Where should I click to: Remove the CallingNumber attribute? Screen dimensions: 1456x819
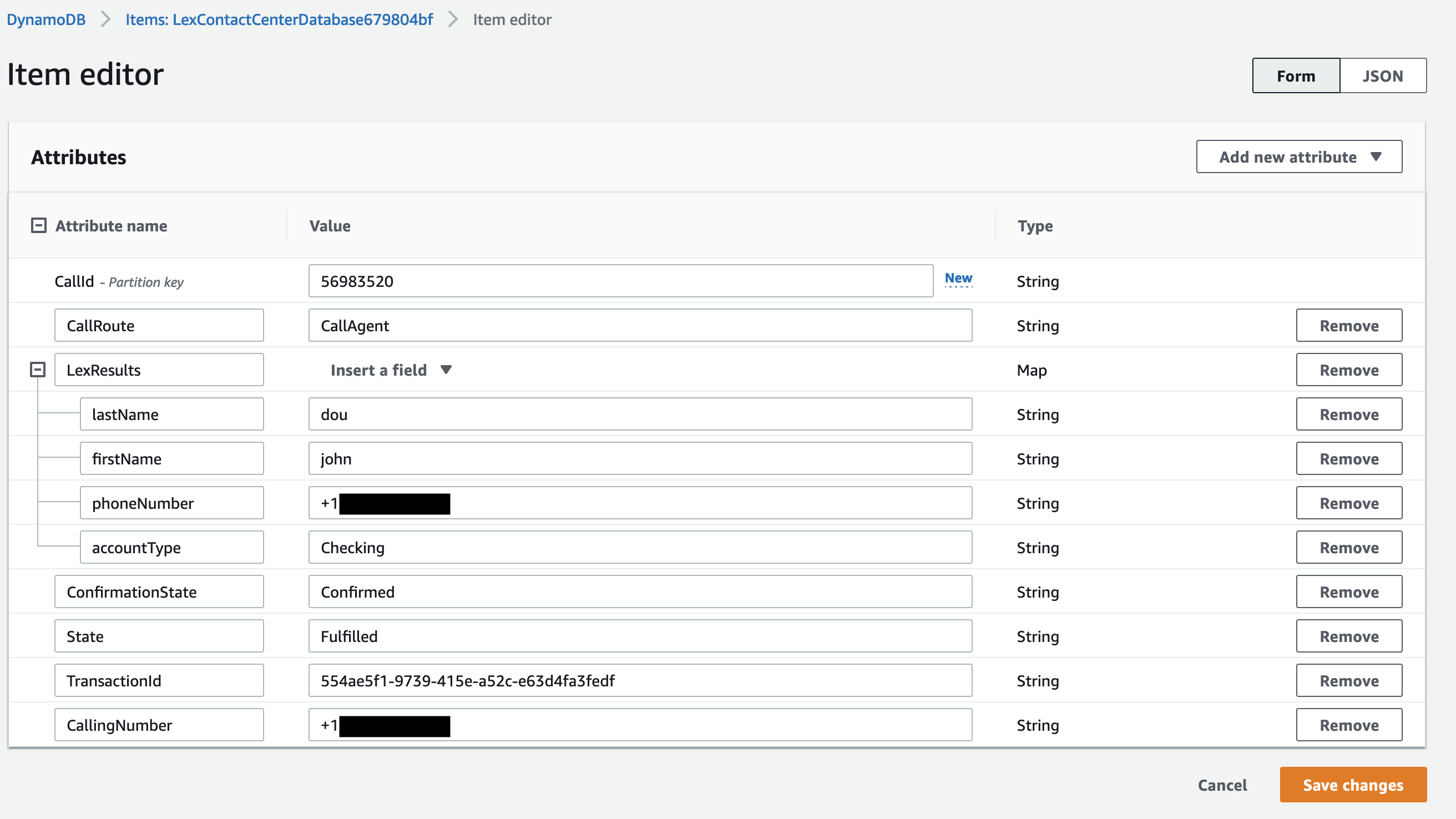click(1348, 725)
